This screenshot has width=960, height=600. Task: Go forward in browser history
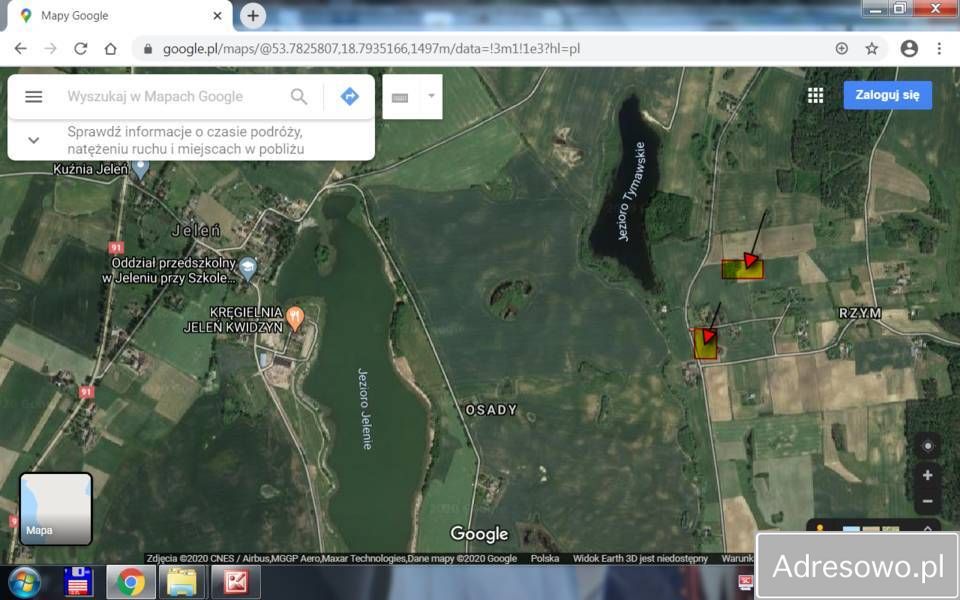point(51,48)
